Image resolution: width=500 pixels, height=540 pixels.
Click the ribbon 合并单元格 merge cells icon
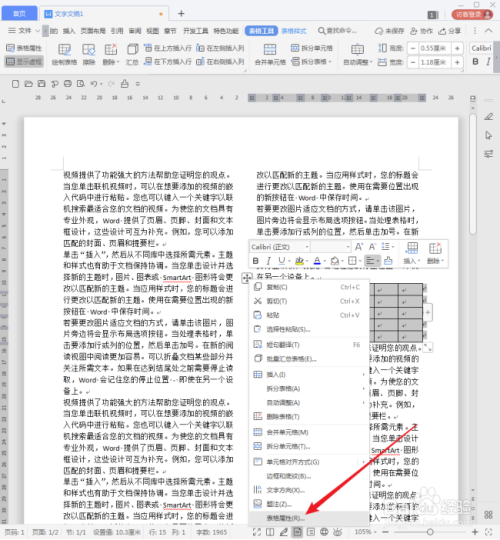coord(270,54)
